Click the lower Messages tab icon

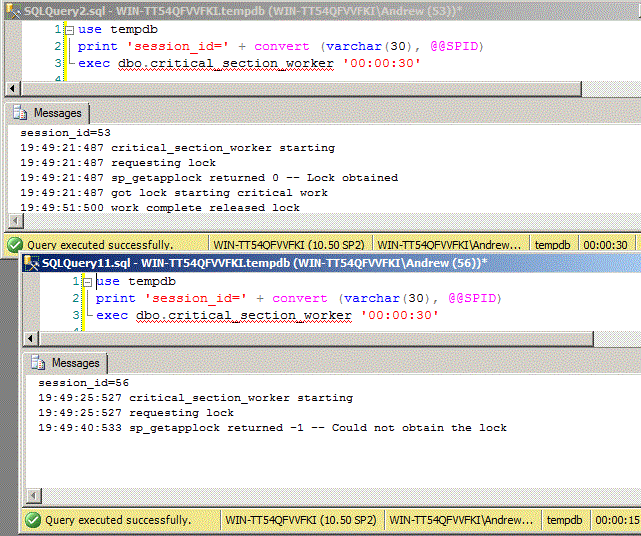[x=39, y=363]
